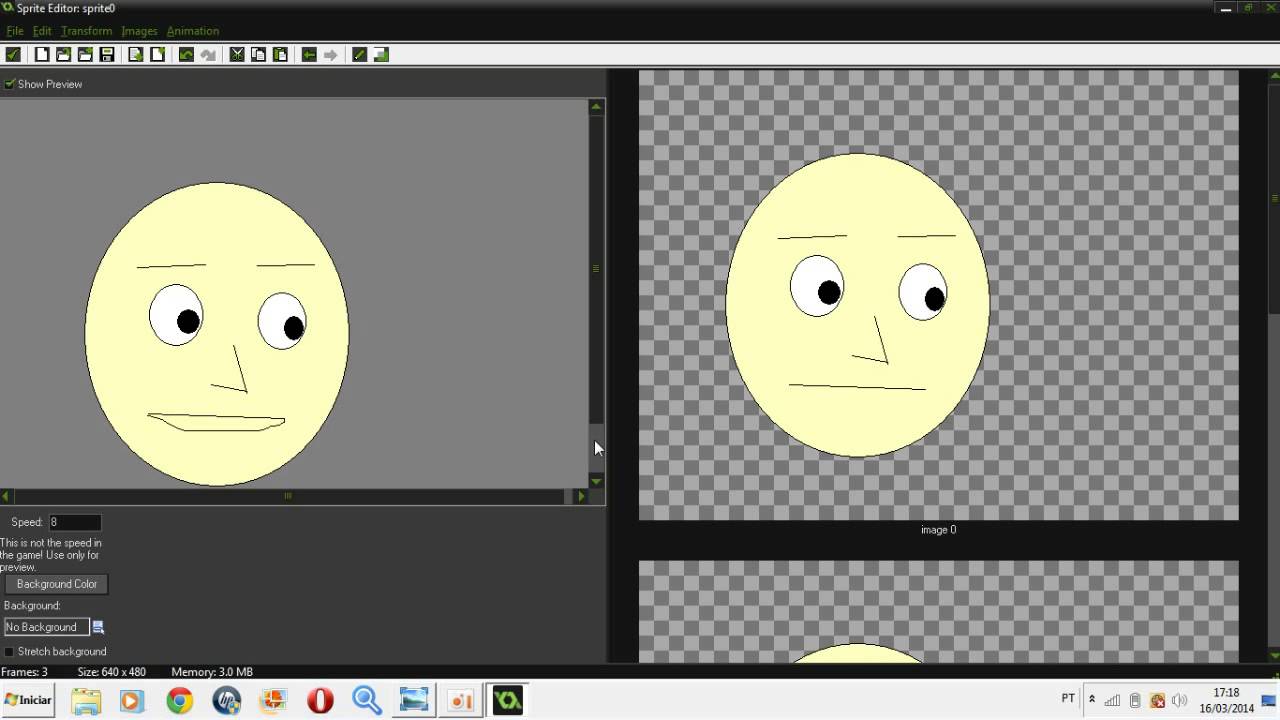Open the Iniciar start menu
The width and height of the screenshot is (1280, 720).
pyautogui.click(x=28, y=700)
